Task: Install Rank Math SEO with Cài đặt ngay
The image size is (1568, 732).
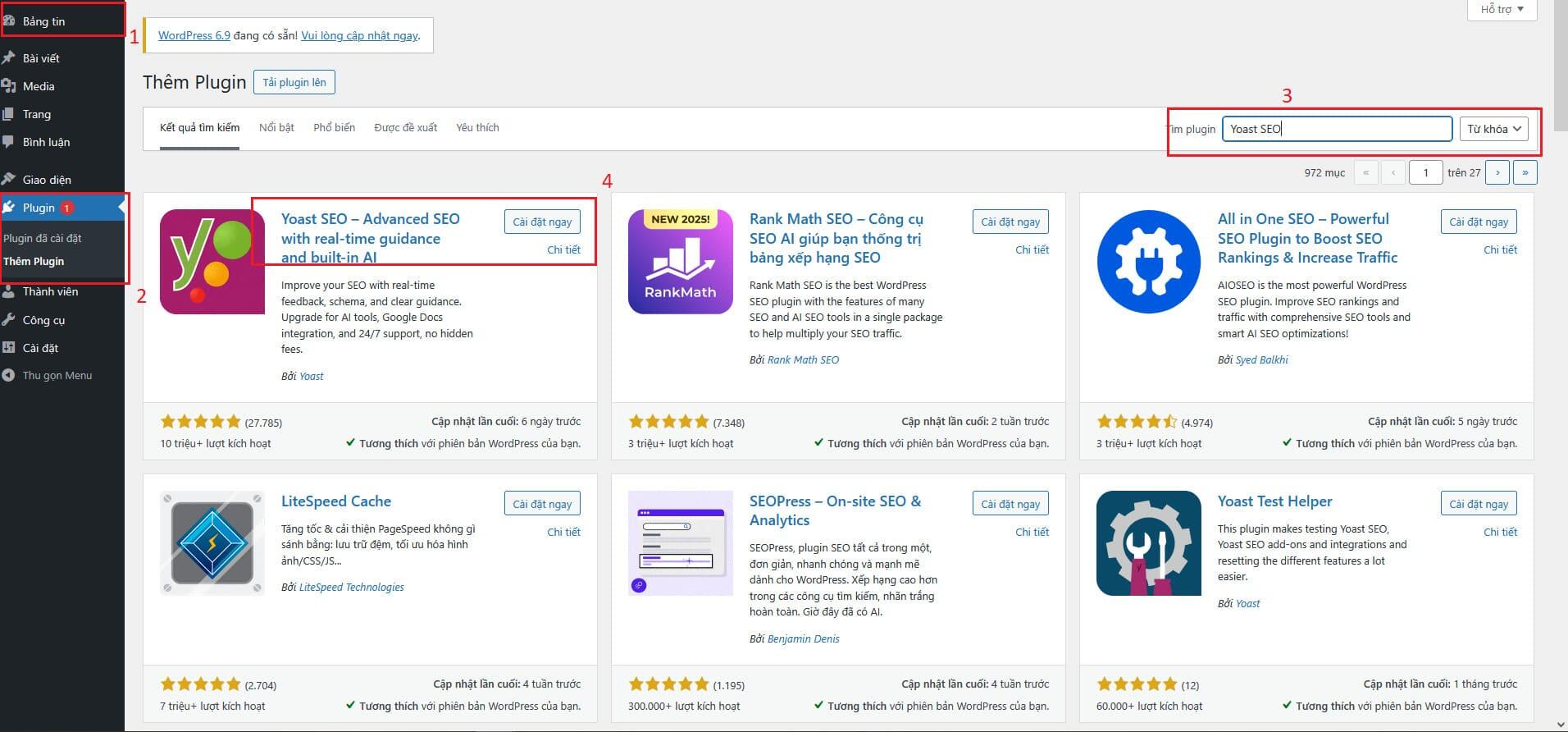Action: [x=1010, y=222]
